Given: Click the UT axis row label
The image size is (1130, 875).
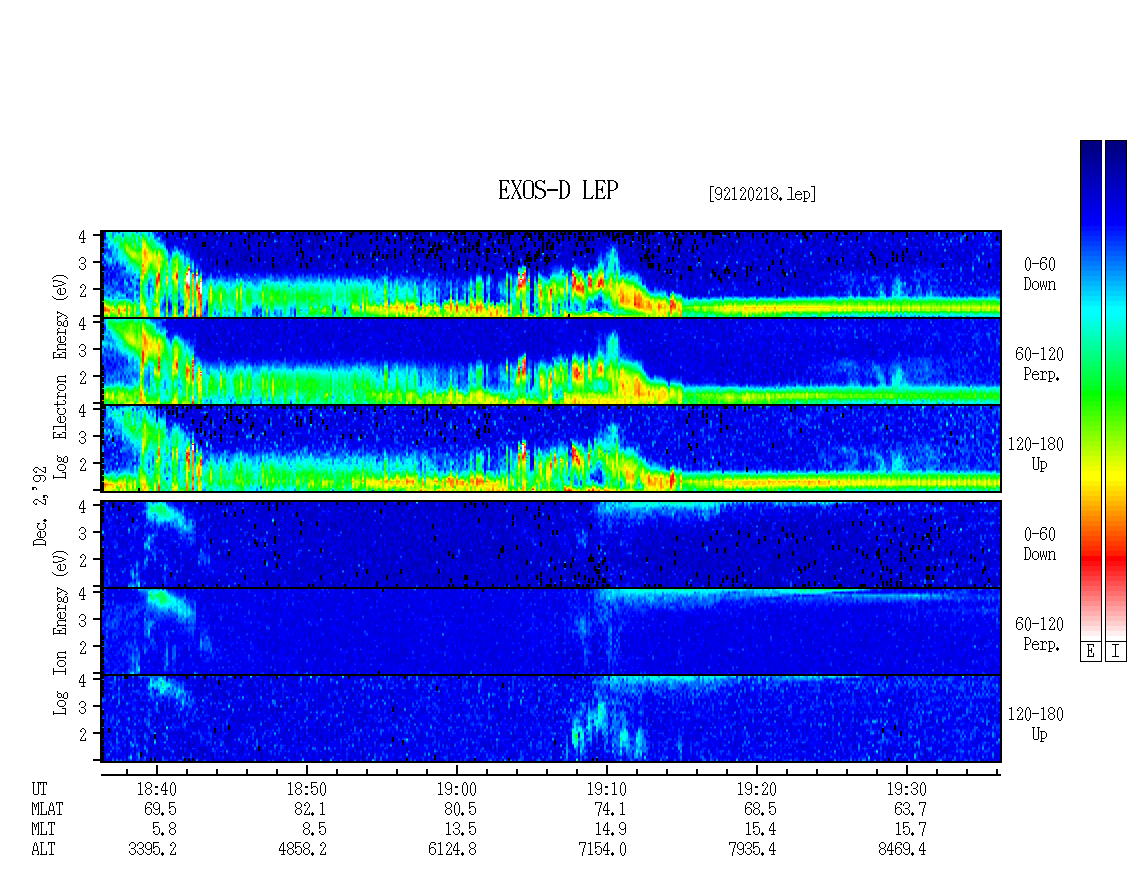Looking at the screenshot, I should (39, 789).
